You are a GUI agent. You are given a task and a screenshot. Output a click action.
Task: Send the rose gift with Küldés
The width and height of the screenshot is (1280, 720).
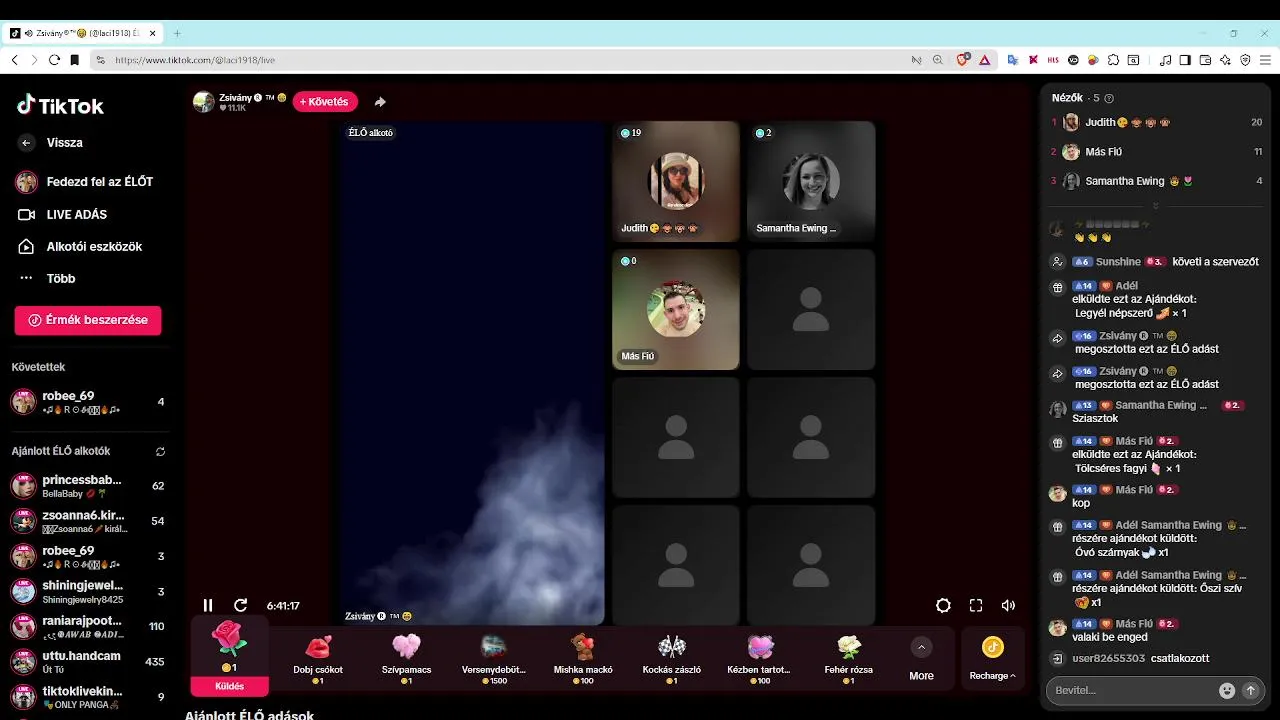click(x=230, y=686)
